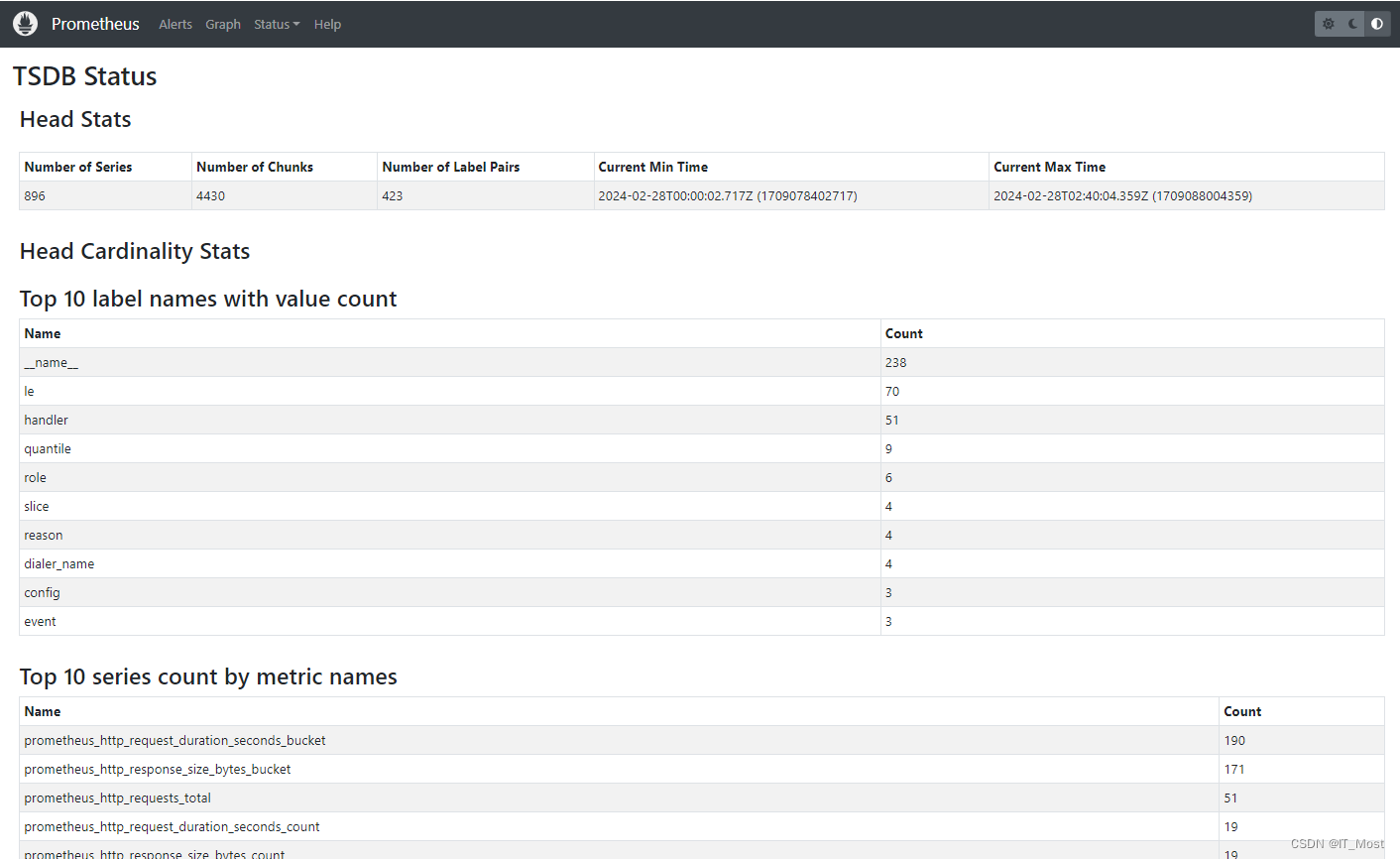
Task: Switch to dark theme moon icon
Action: 1352,24
